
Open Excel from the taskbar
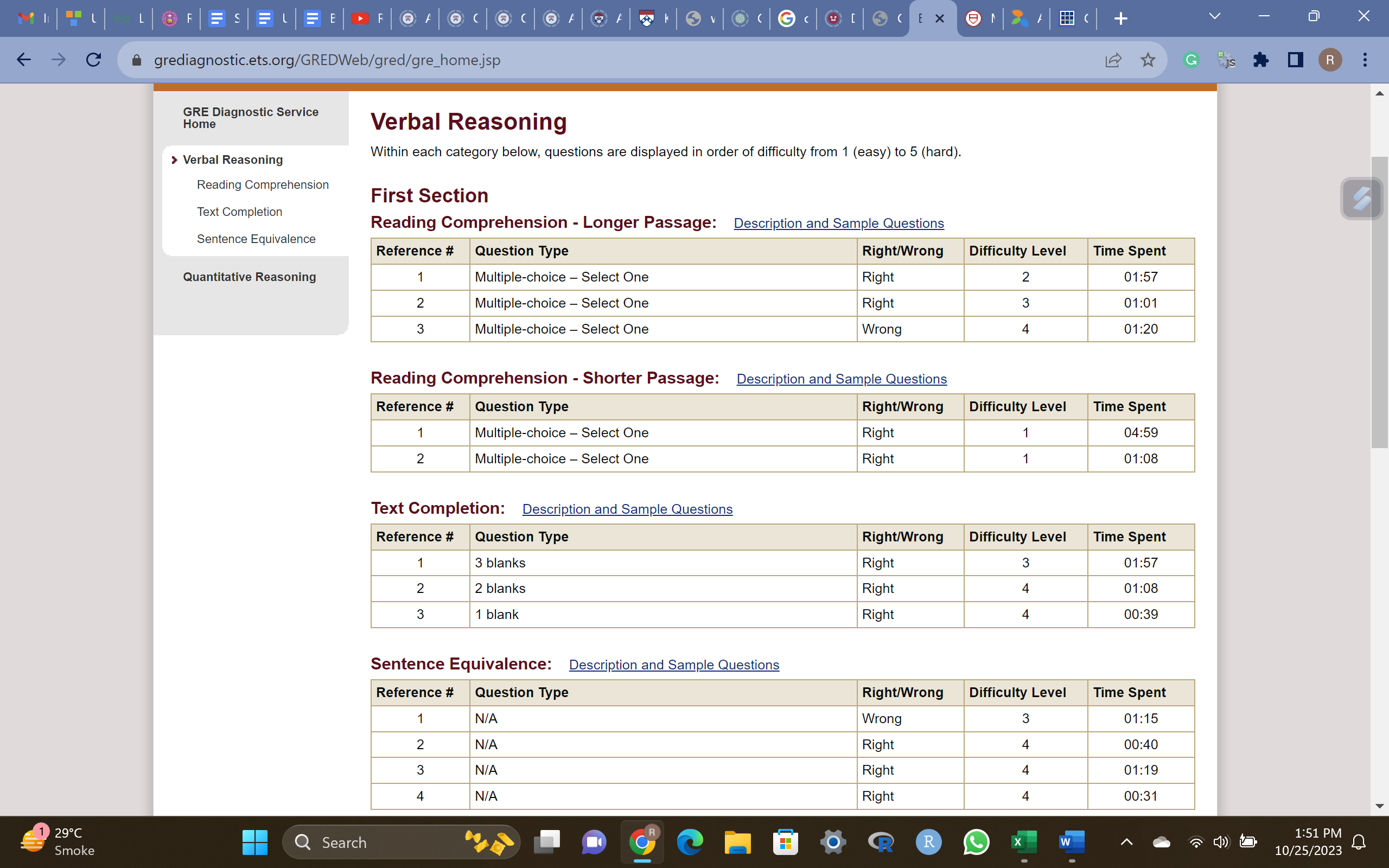coord(1023,842)
